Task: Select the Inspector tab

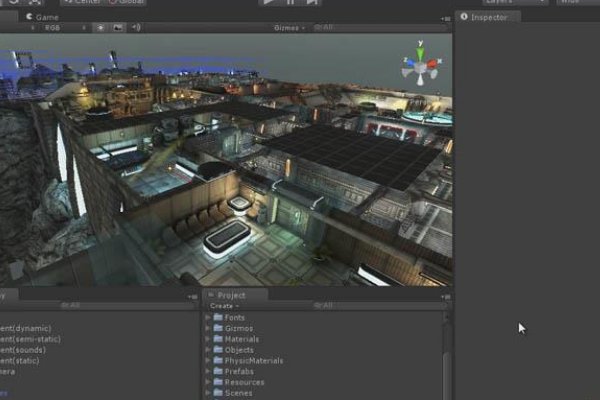Action: tap(489, 17)
